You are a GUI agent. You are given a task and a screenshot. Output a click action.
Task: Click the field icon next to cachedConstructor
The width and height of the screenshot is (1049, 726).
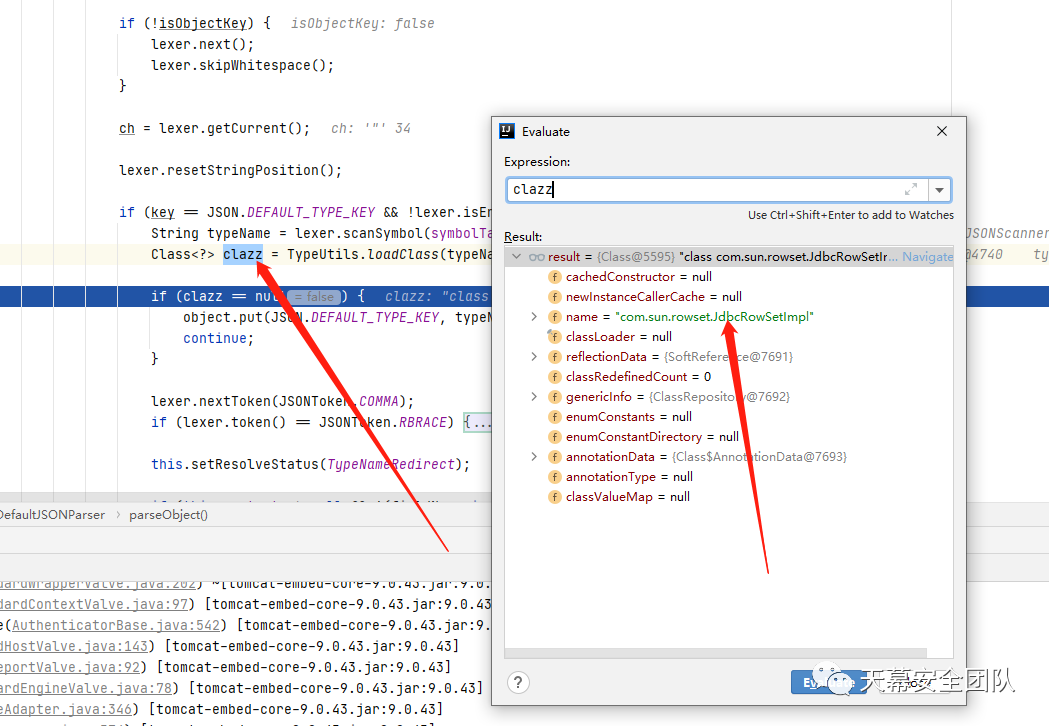tap(554, 277)
